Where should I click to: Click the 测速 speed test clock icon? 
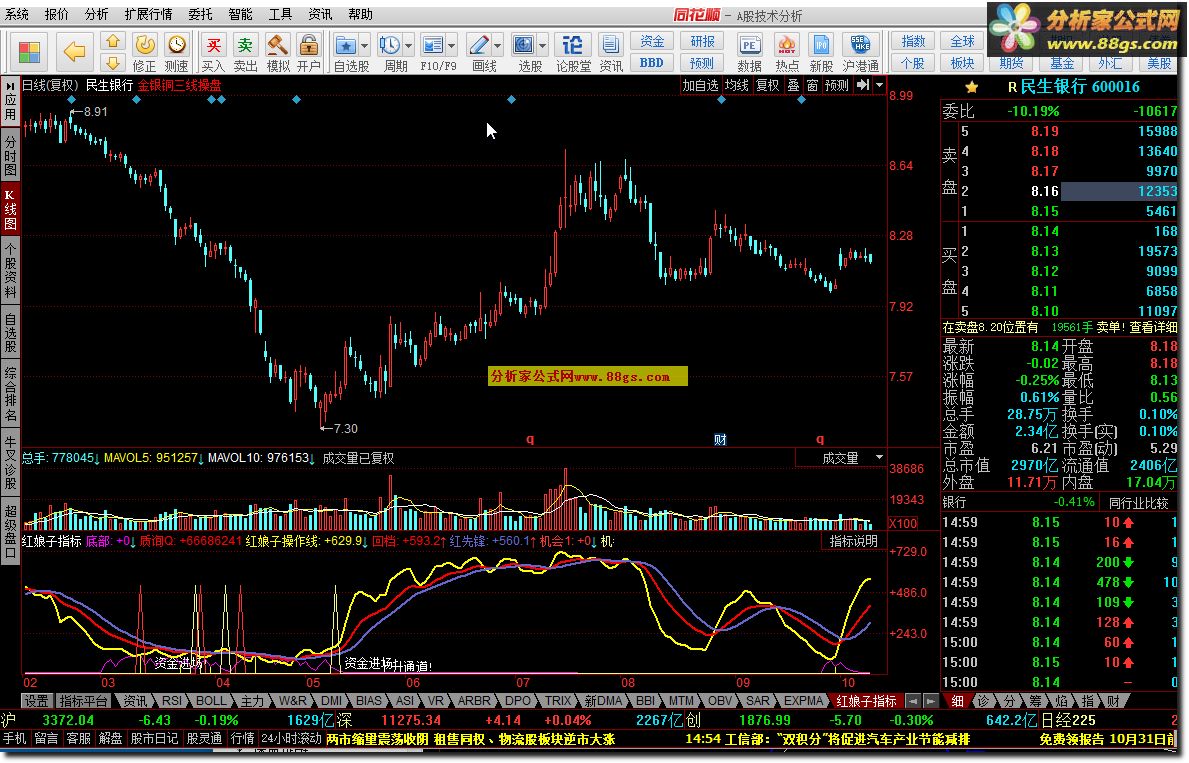[177, 52]
